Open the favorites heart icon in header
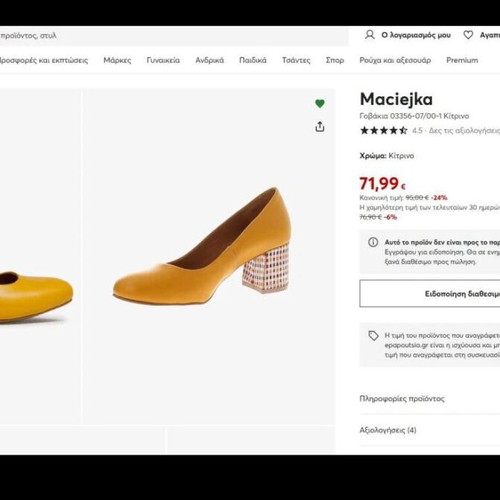The image size is (500, 500). pyautogui.click(x=468, y=35)
